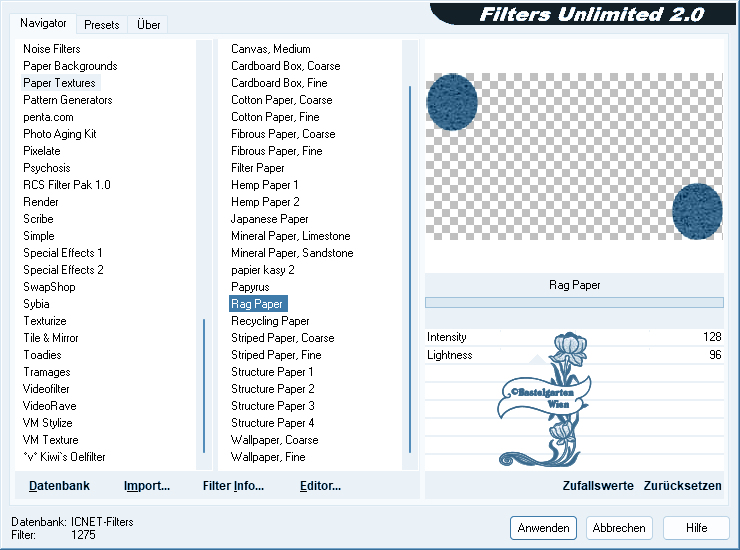
Task: Choose Fibrous Paper, Fine filter
Action: (x=277, y=151)
